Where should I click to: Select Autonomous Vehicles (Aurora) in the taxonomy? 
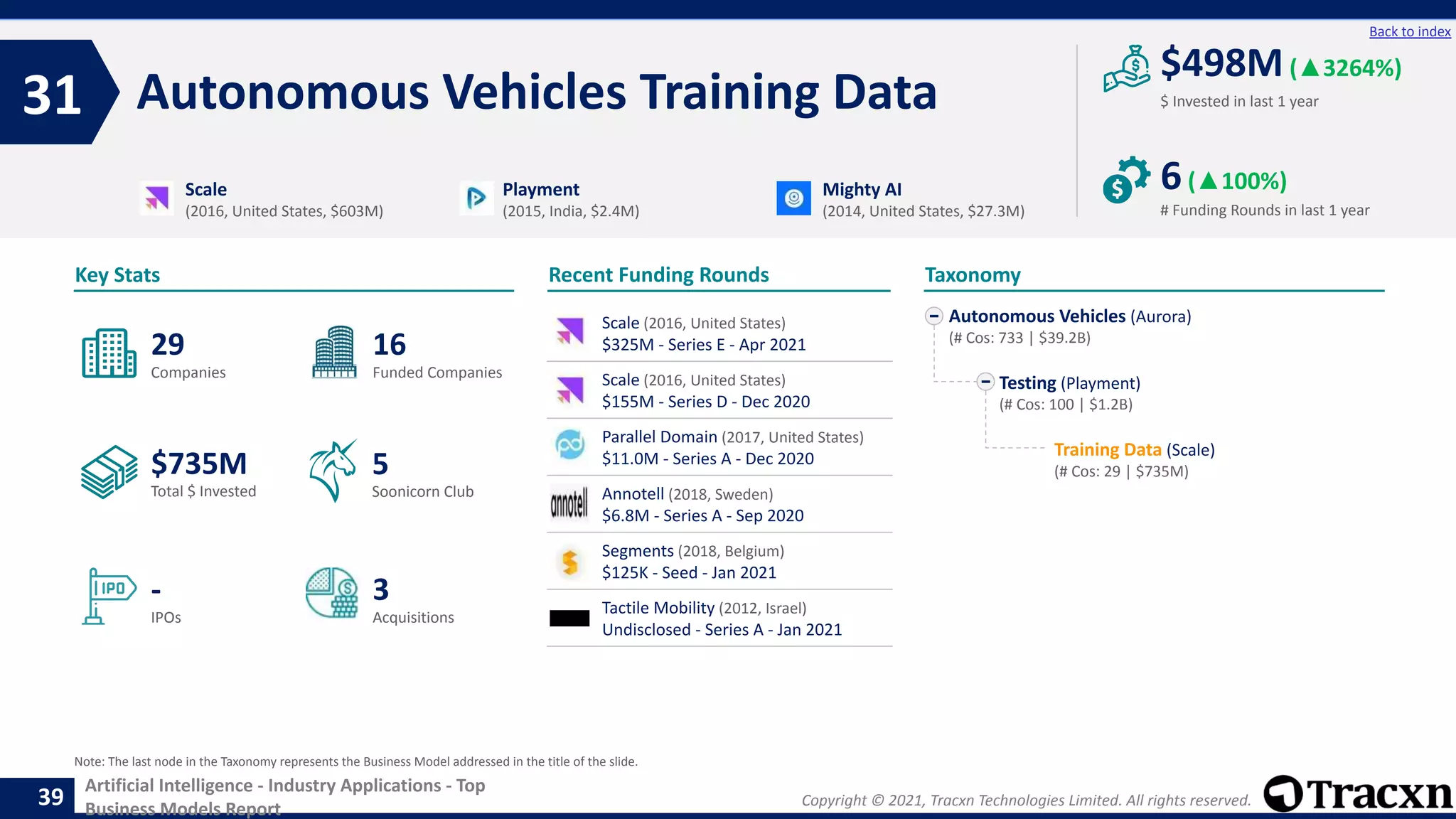1070,316
